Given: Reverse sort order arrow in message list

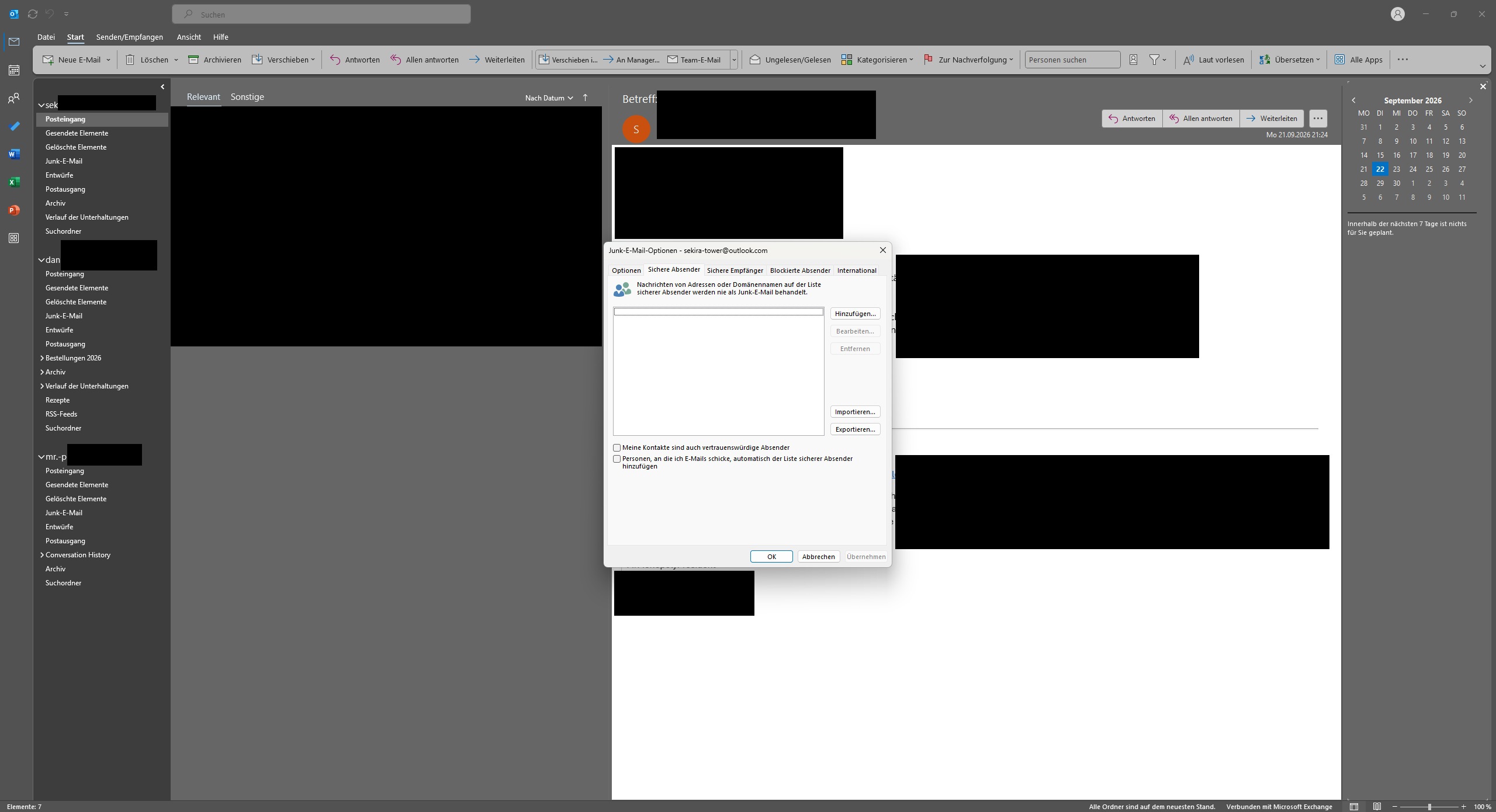Looking at the screenshot, I should (x=586, y=98).
